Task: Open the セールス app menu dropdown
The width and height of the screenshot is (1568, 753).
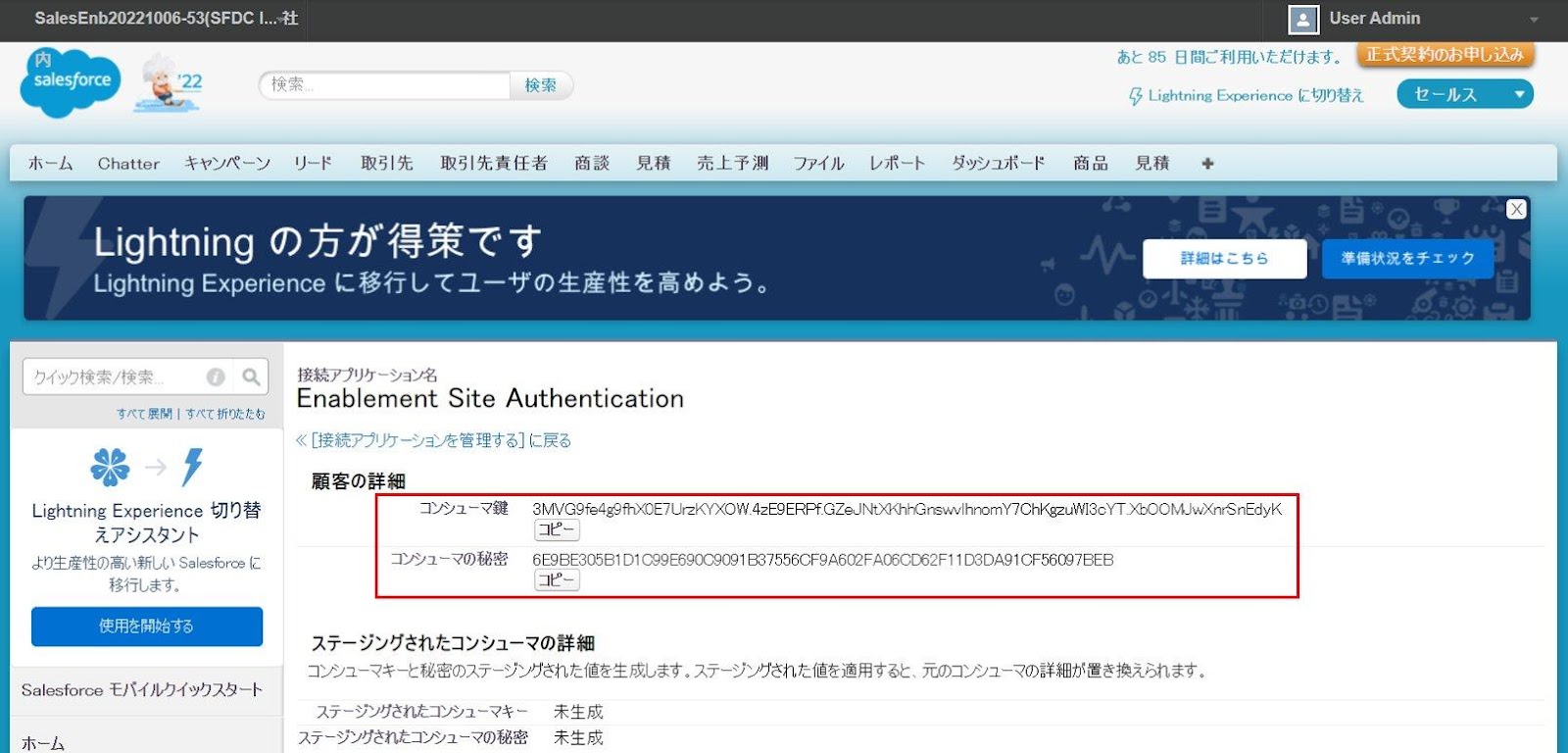Action: [1465, 94]
